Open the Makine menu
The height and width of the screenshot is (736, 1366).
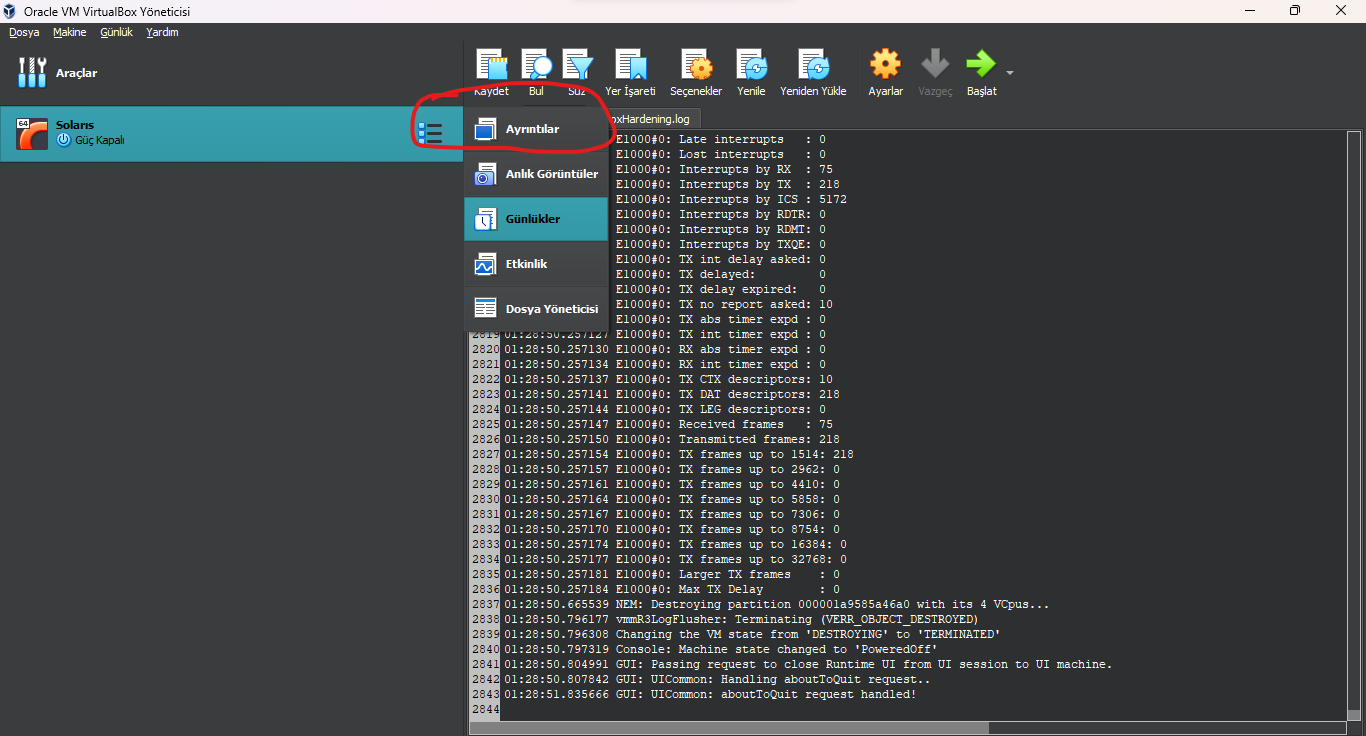(x=70, y=32)
